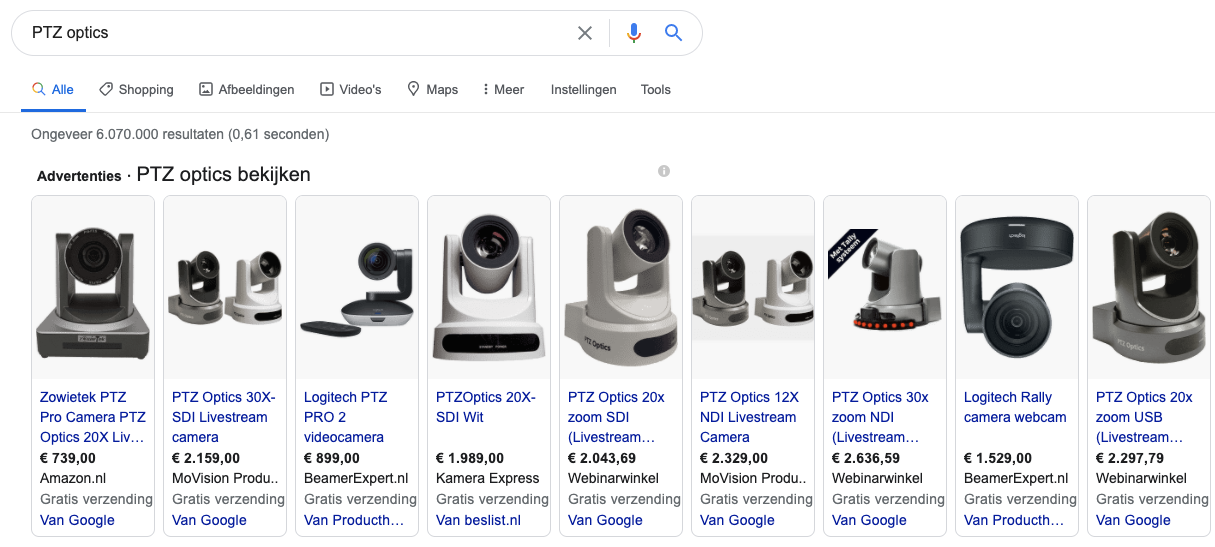This screenshot has width=1215, height=547.
Task: Open the PTZOptics 20X-SDI Wit image
Action: tap(489, 287)
